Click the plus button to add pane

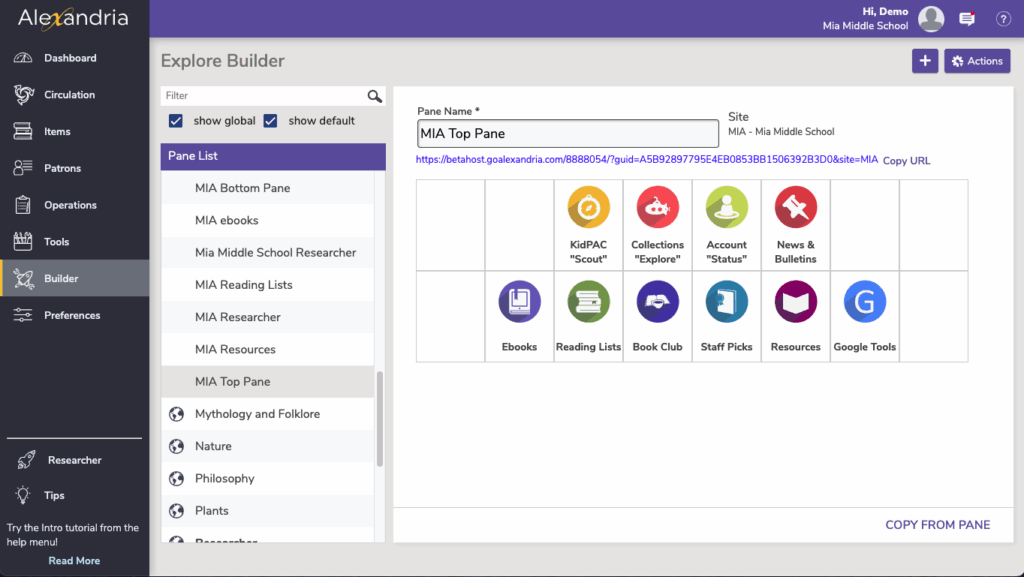tap(925, 61)
